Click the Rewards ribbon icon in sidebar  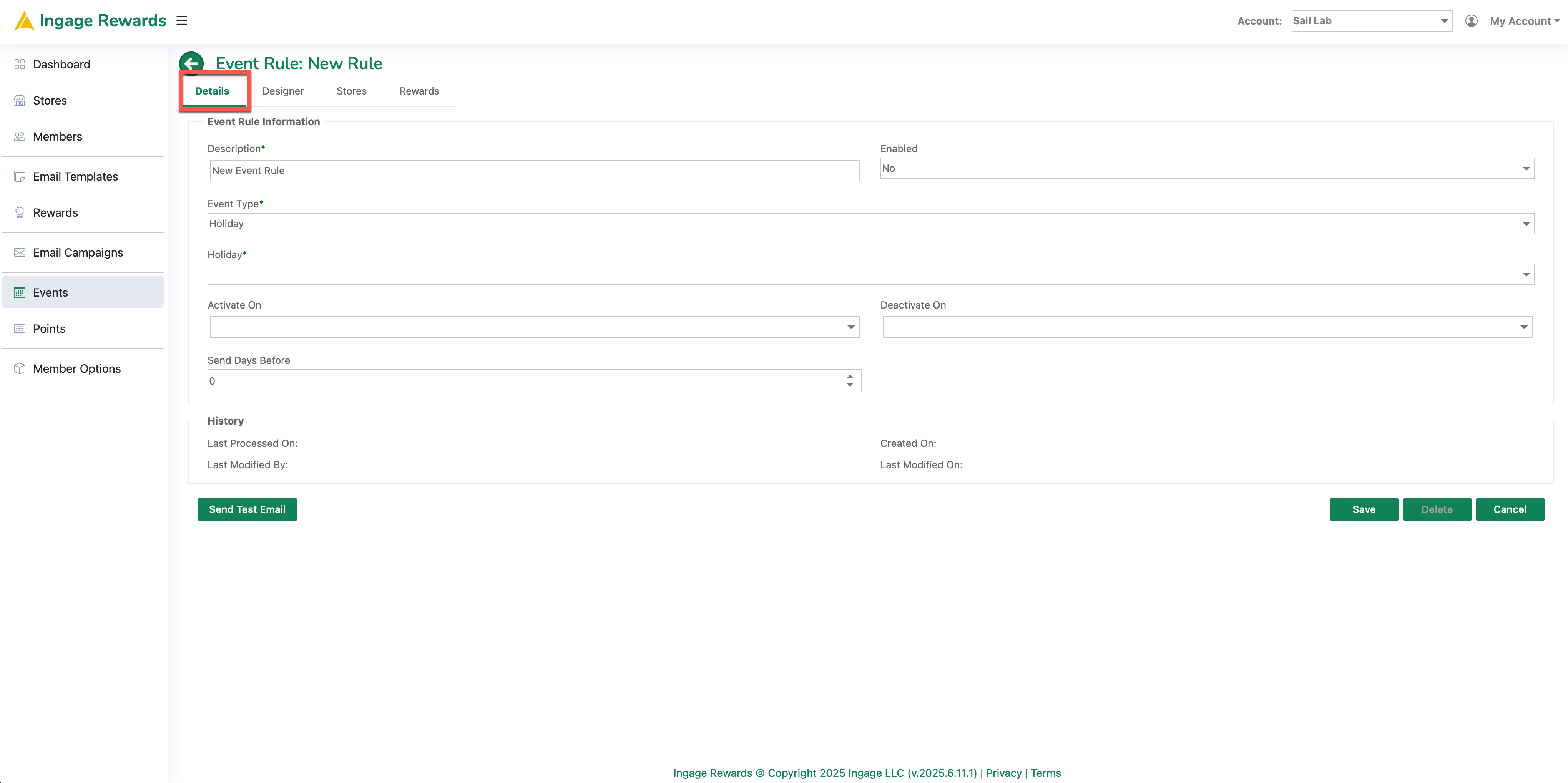click(x=20, y=212)
